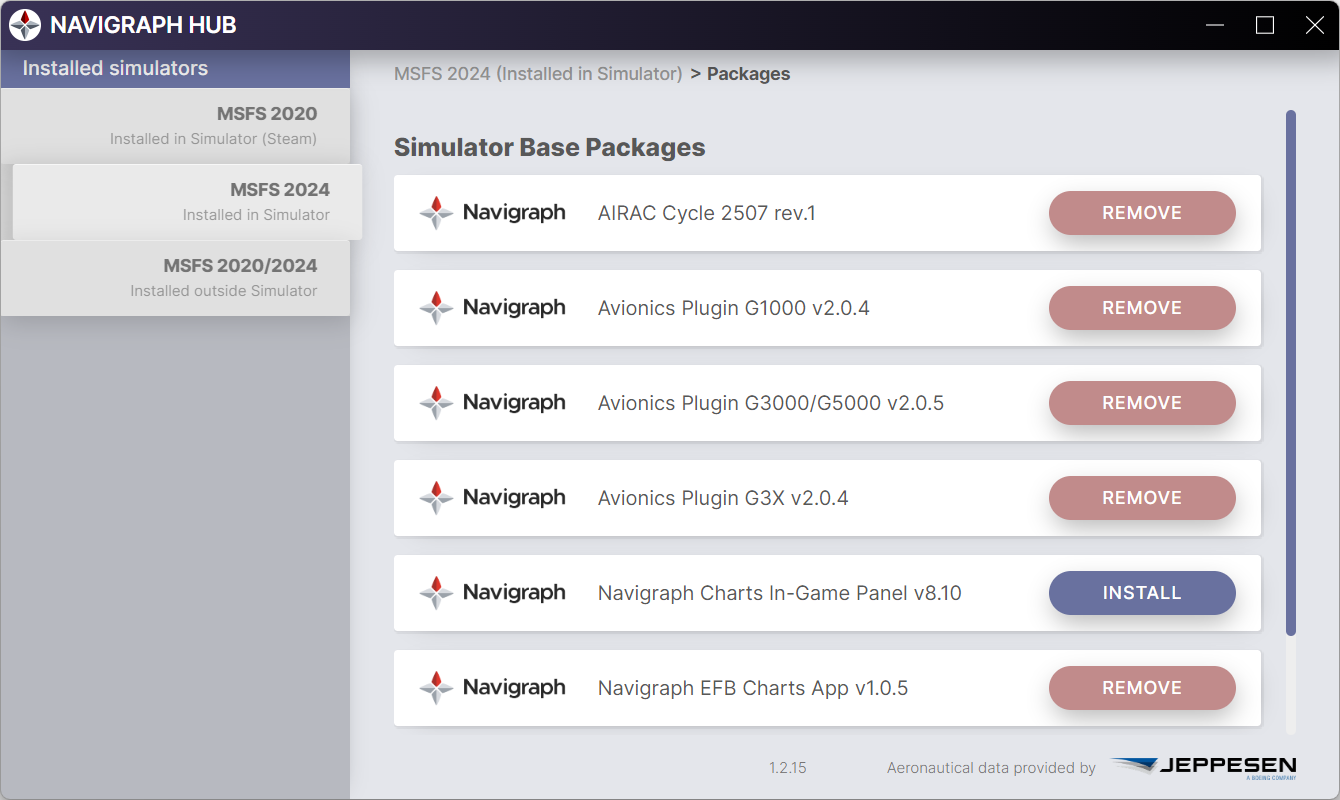Click the 'AIRAC Cycle 2507 rev.1' label
Screen dimensions: 1340x800
[707, 213]
